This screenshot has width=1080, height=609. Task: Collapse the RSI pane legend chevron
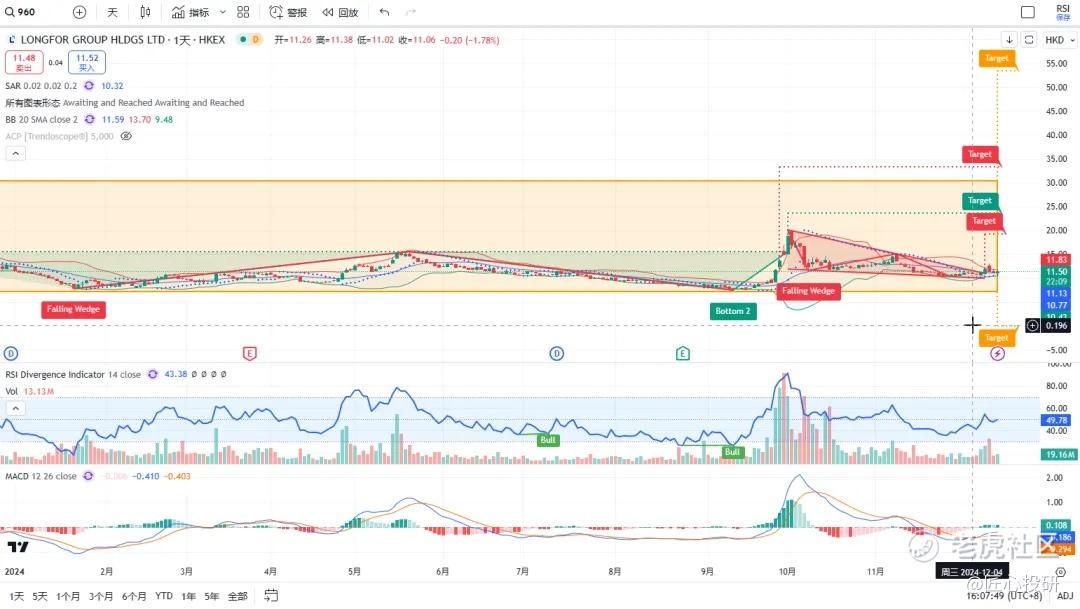pyautogui.click(x=16, y=408)
